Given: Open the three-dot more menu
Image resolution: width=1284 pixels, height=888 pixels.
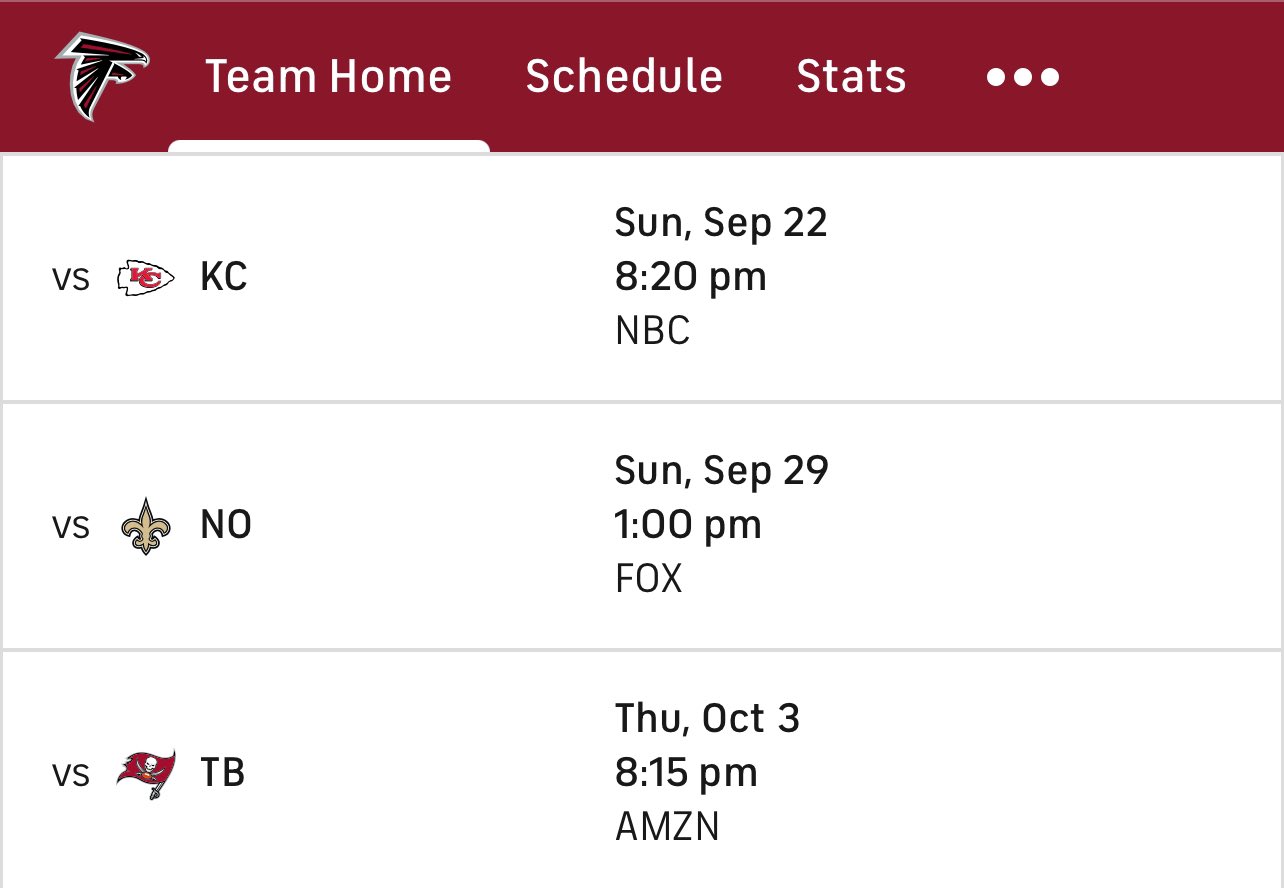Looking at the screenshot, I should pyautogui.click(x=1022, y=77).
